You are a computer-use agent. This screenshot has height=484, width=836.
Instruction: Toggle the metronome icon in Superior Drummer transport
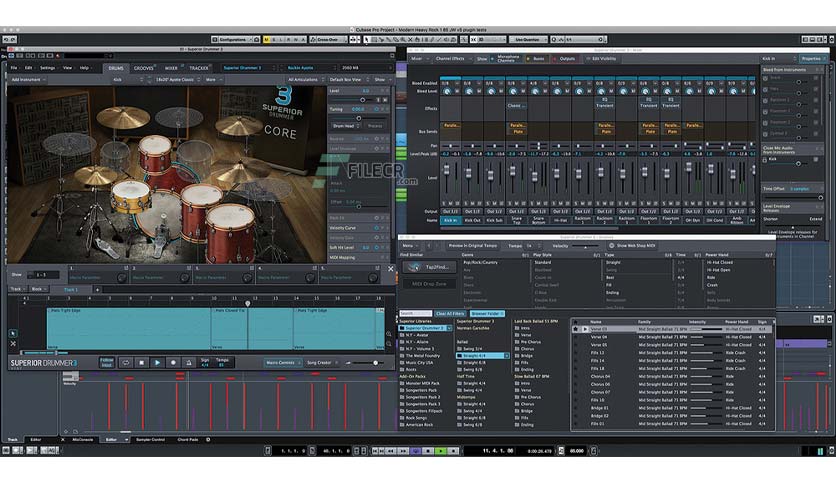point(189,363)
